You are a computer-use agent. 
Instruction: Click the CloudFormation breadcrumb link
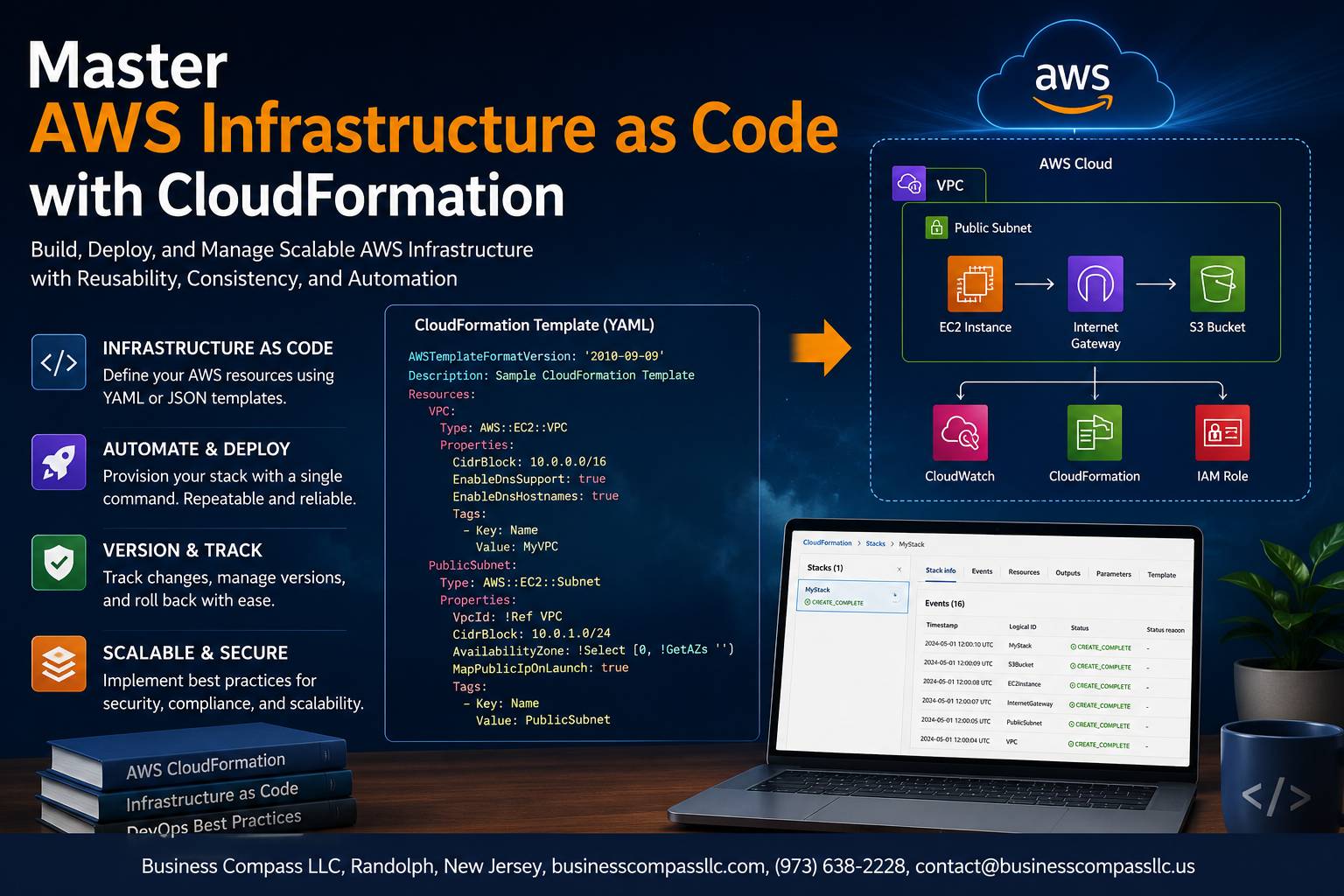click(x=827, y=542)
